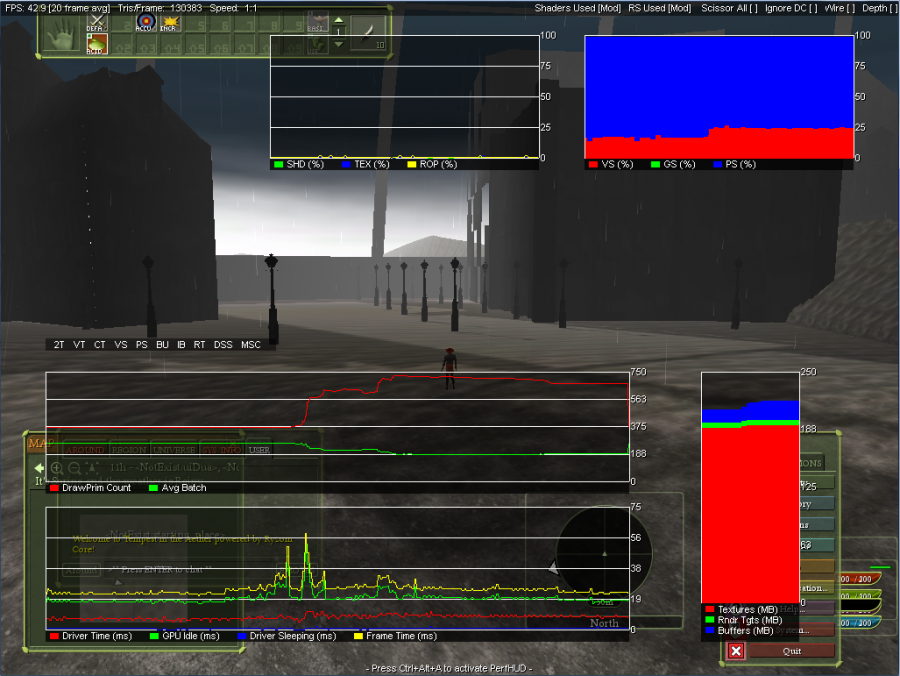Click the Quit button
Screen dimensions: 900x676
(x=790, y=651)
